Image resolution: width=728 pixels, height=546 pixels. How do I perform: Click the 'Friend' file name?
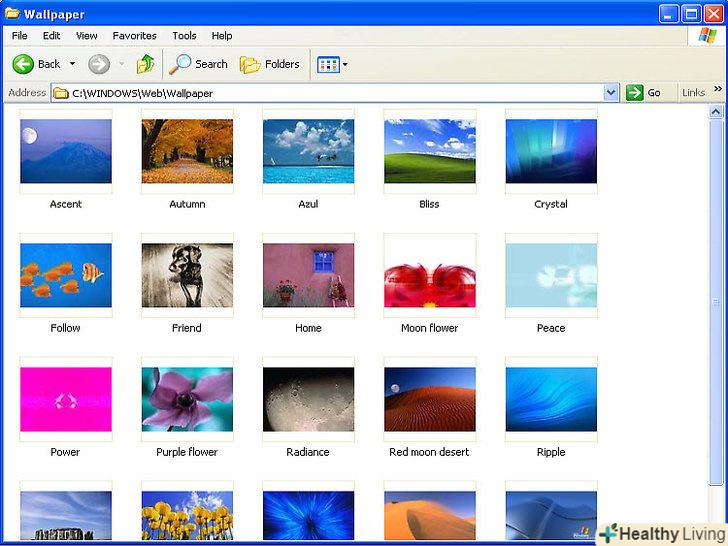pyautogui.click(x=187, y=328)
